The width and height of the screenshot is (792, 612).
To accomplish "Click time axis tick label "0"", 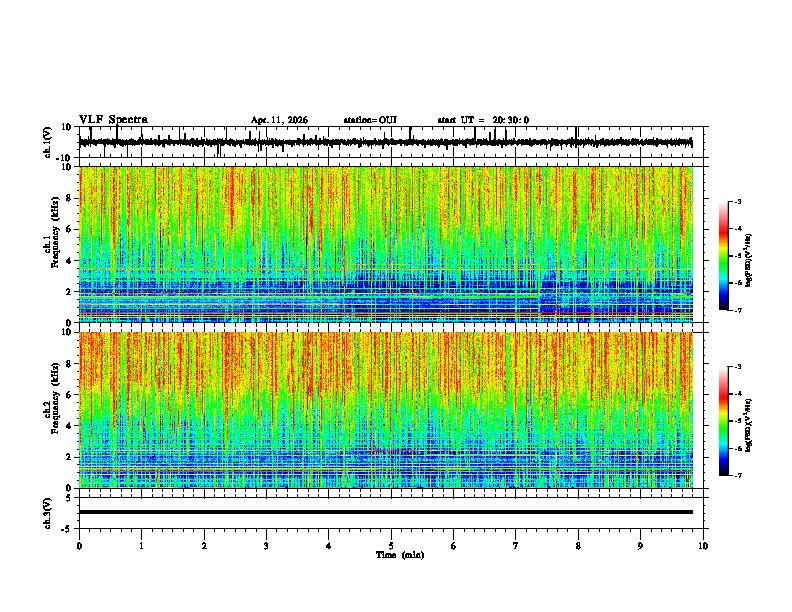I will pos(79,546).
